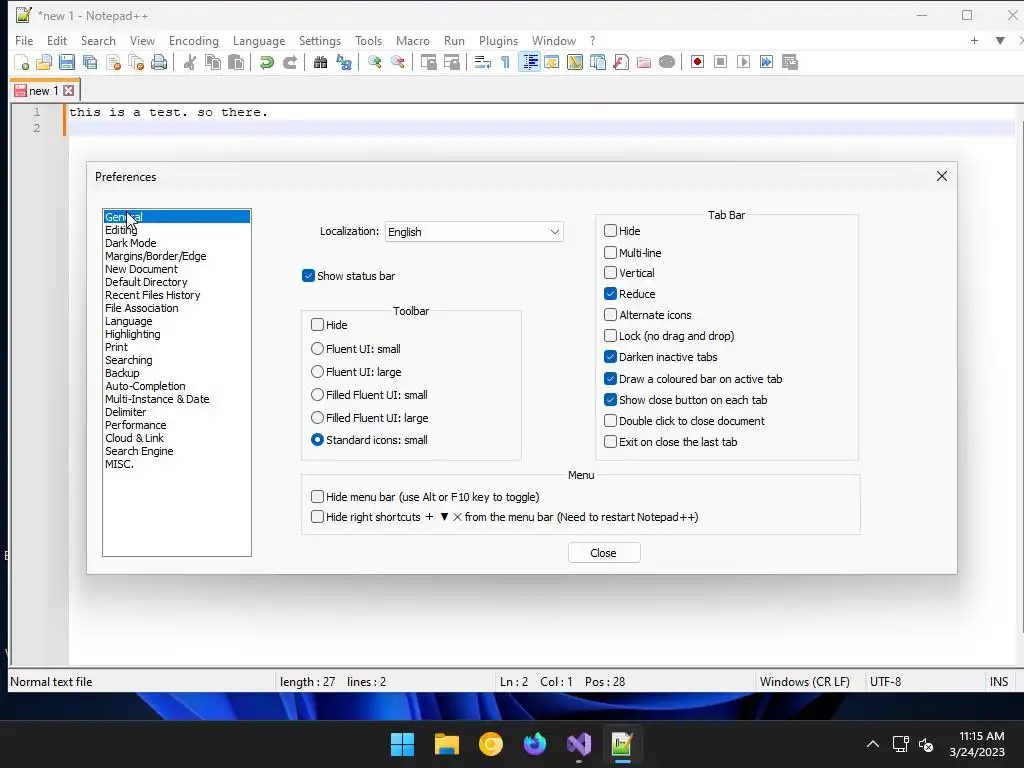Click Run Macro Multiple Times icon
1024x768 pixels.
point(766,62)
